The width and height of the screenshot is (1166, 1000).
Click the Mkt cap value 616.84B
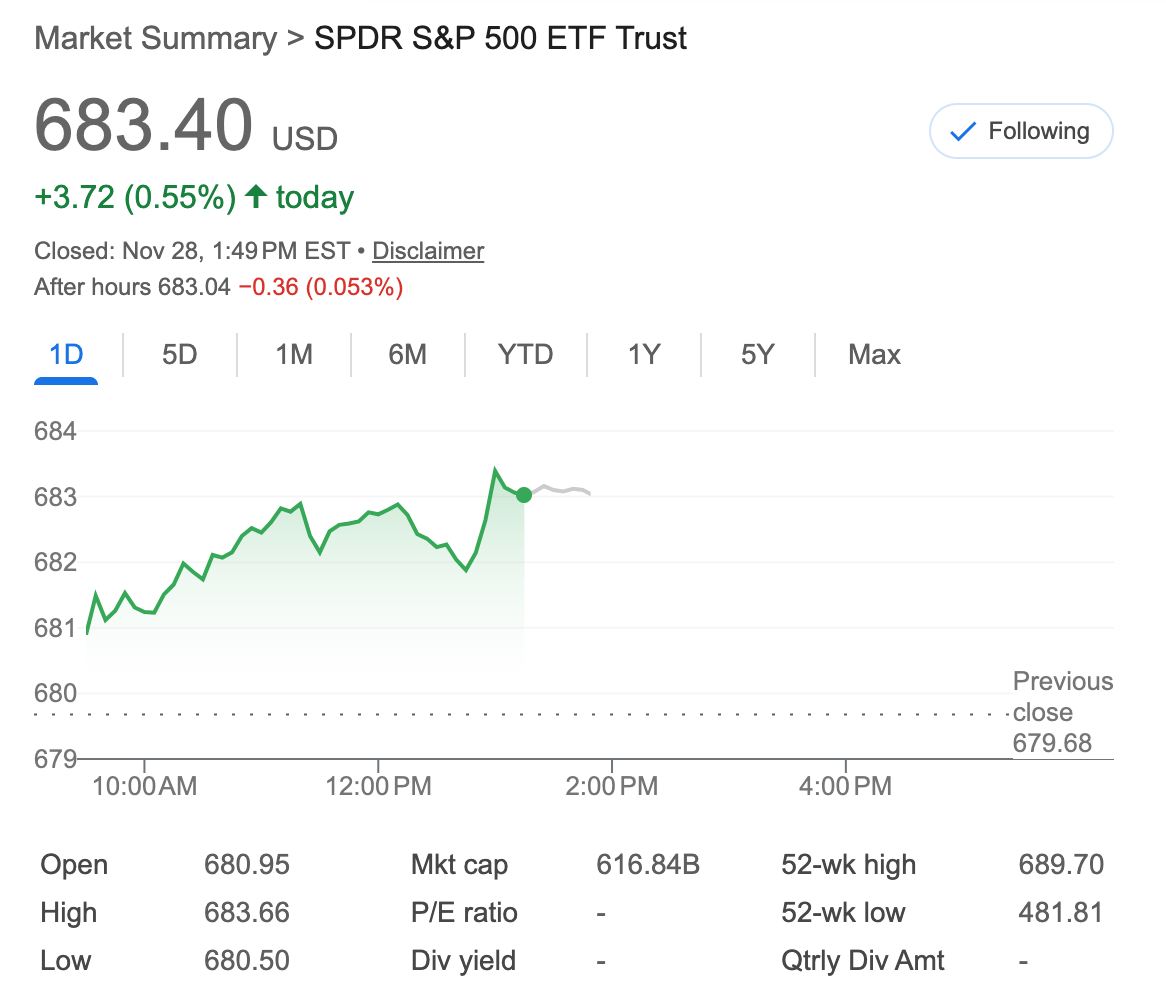647,865
